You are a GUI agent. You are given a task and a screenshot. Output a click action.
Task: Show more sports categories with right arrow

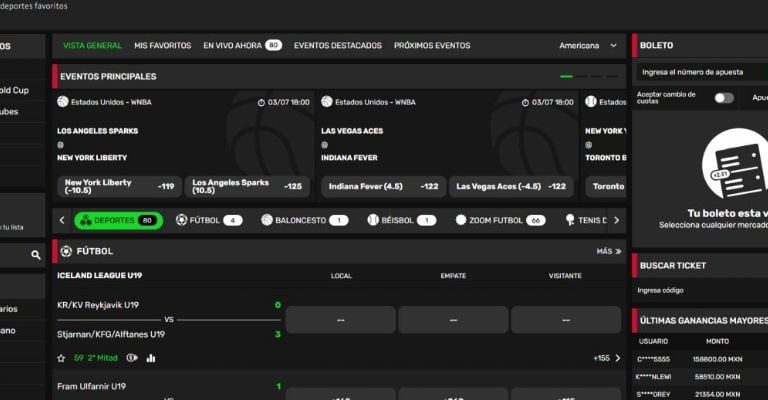click(617, 220)
